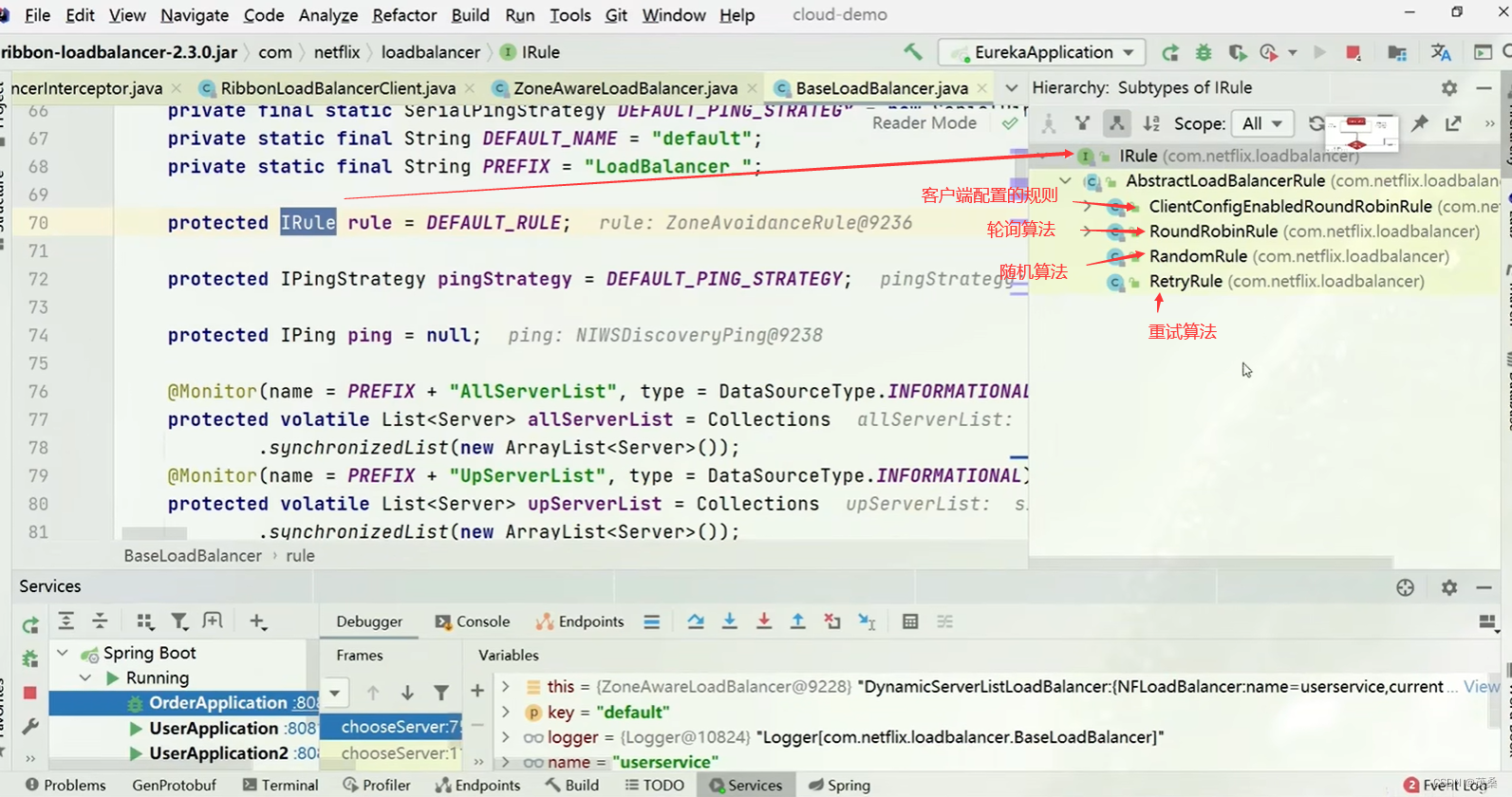
Task: Click the Step Into debug icon
Action: click(730, 621)
